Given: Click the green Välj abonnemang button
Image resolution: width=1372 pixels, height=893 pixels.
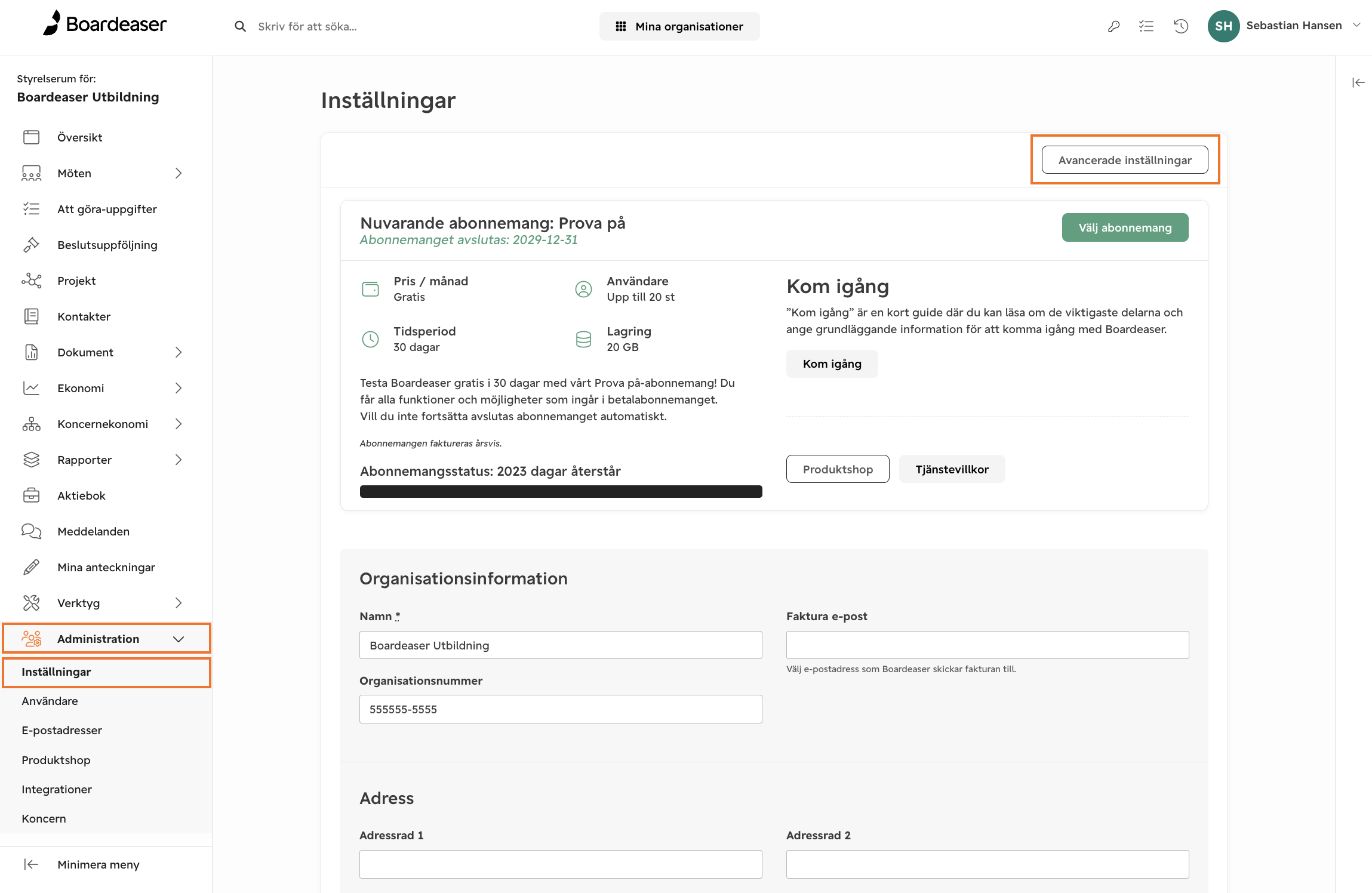Looking at the screenshot, I should pos(1125,227).
